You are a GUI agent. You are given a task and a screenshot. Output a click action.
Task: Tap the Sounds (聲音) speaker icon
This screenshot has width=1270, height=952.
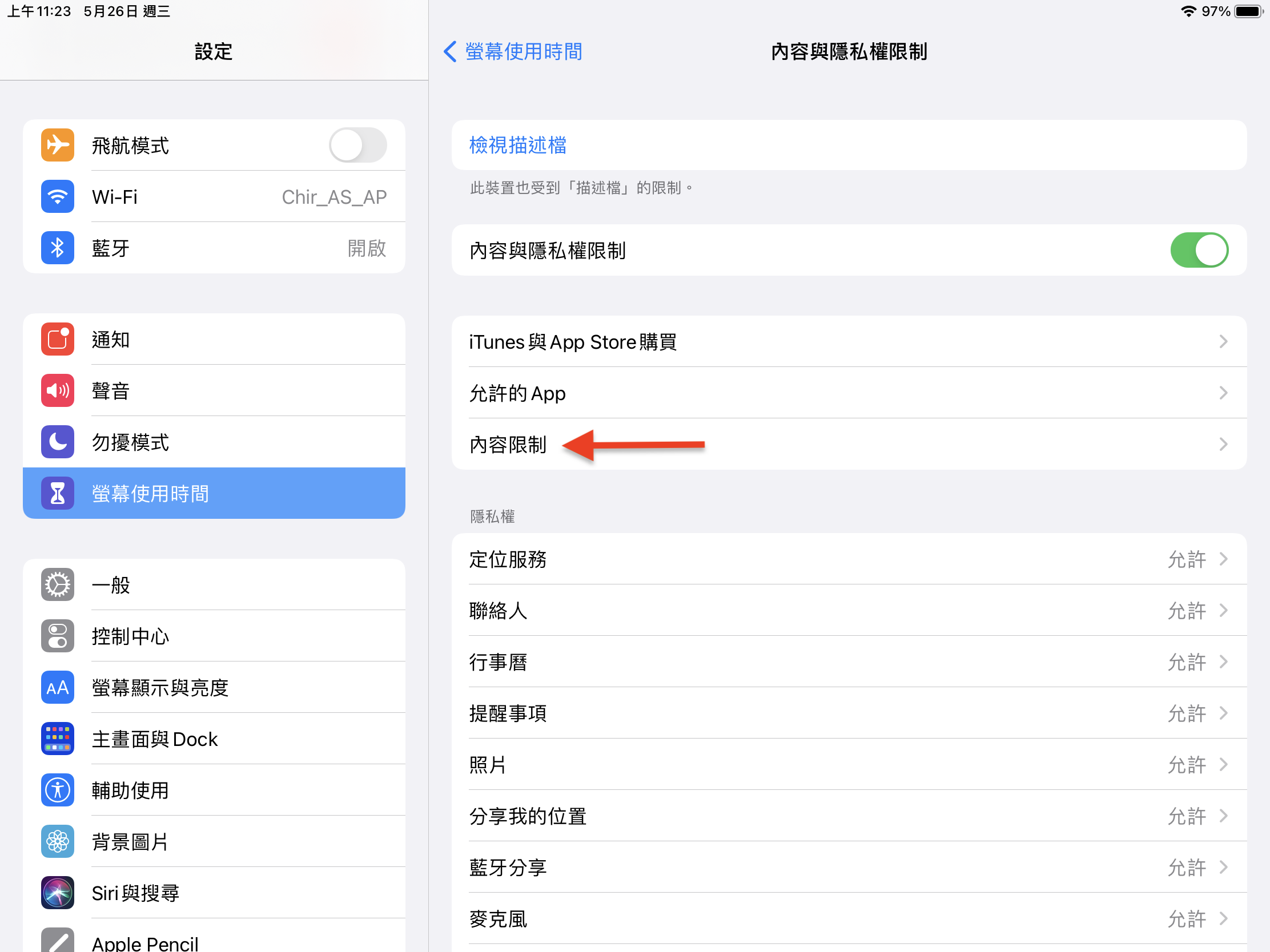click(58, 391)
